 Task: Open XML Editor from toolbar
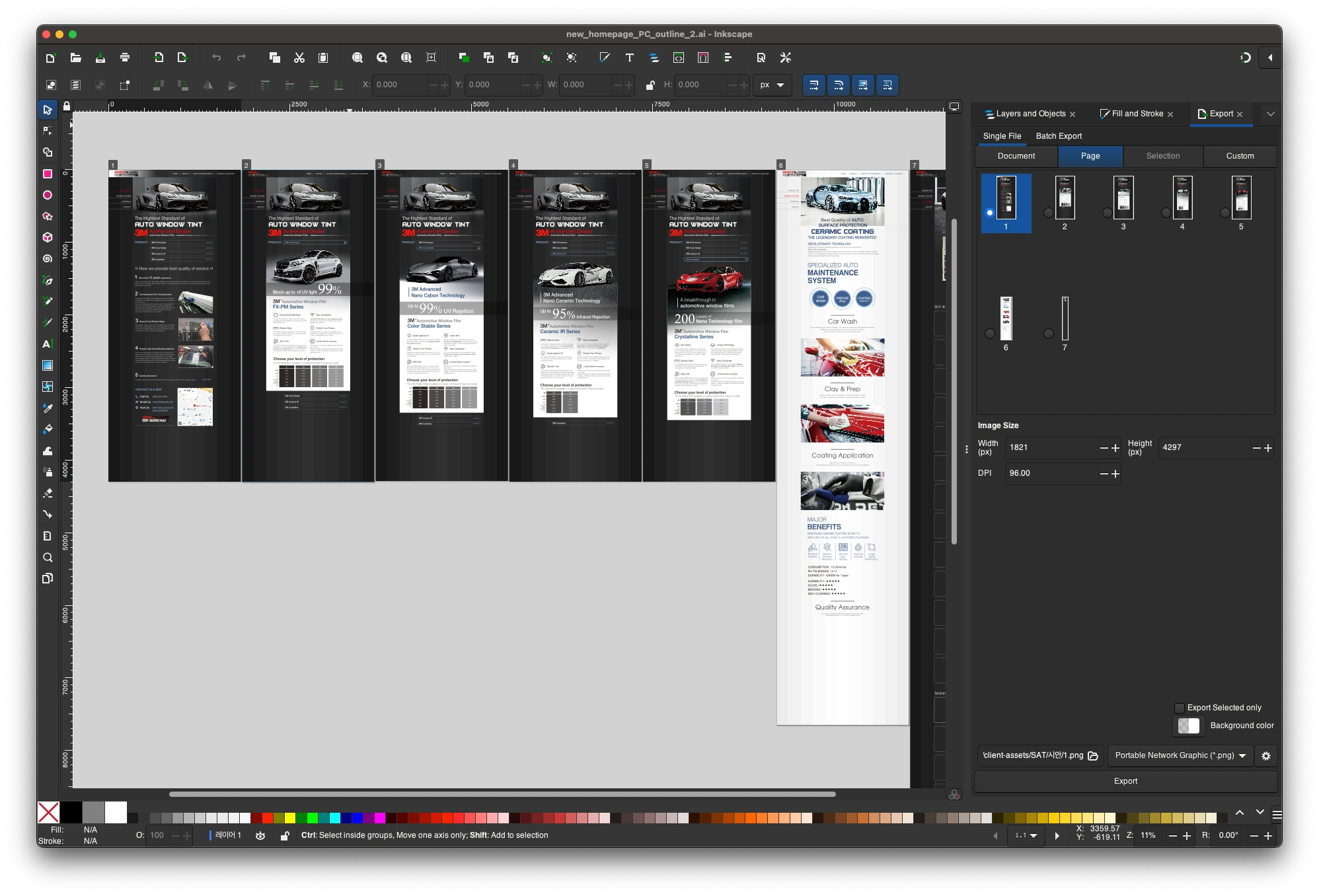[679, 57]
